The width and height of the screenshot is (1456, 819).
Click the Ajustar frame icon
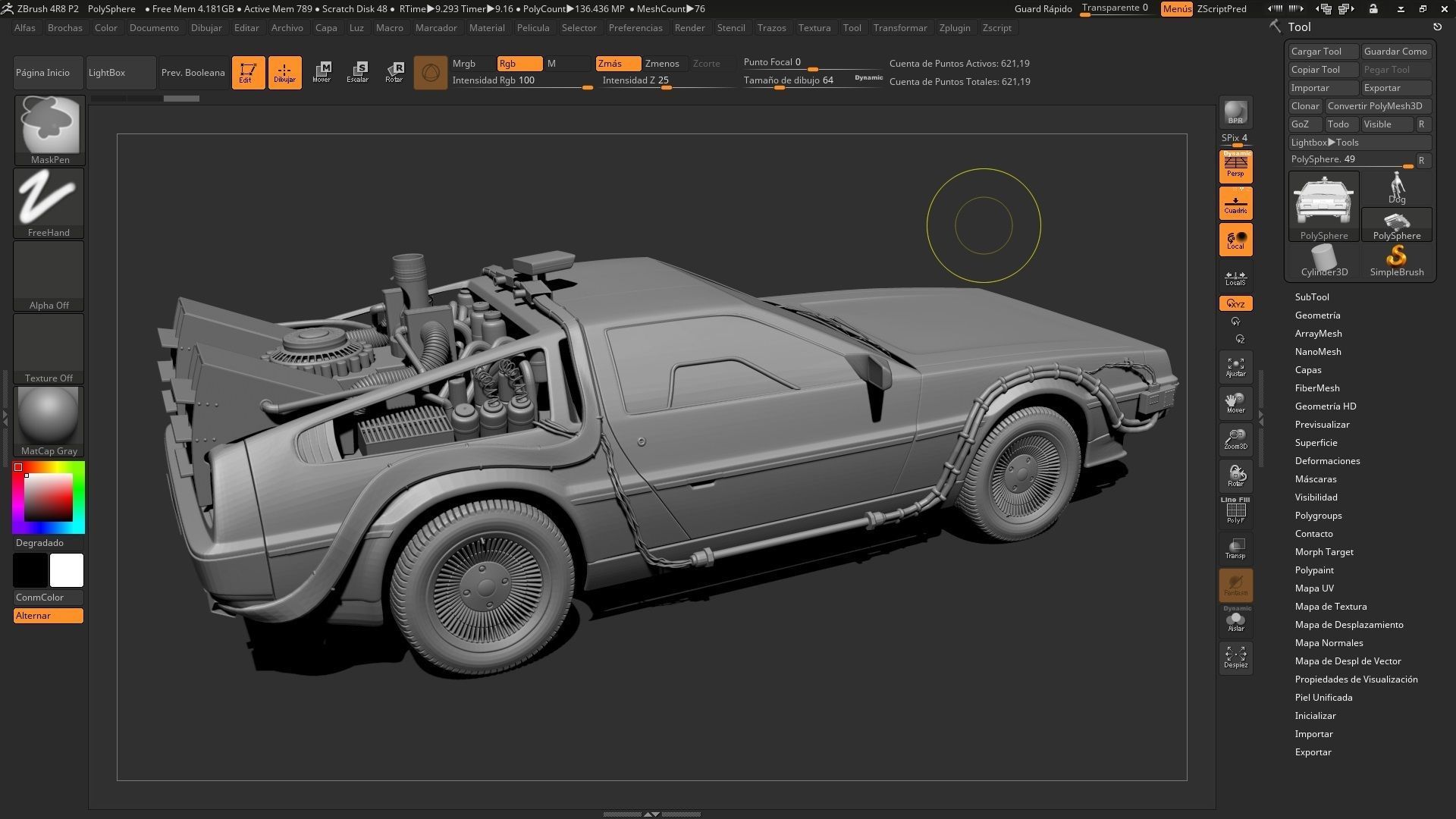click(x=1235, y=367)
